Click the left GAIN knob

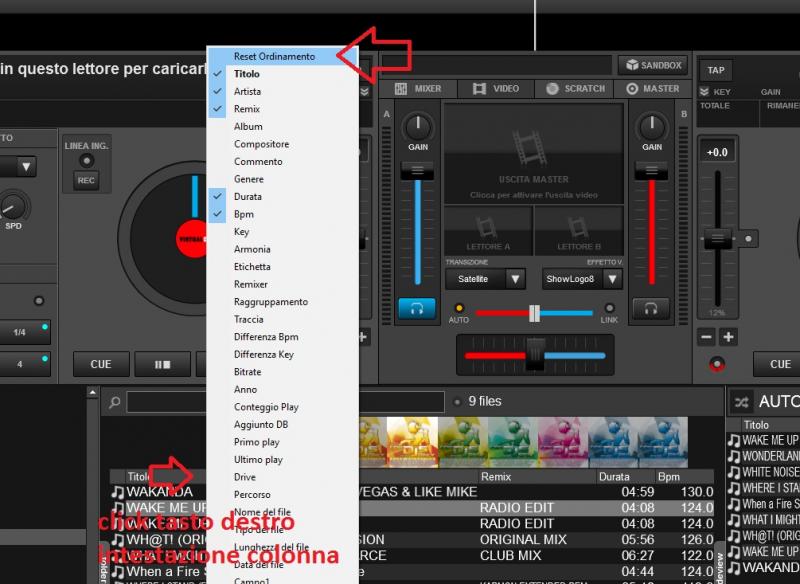[418, 126]
